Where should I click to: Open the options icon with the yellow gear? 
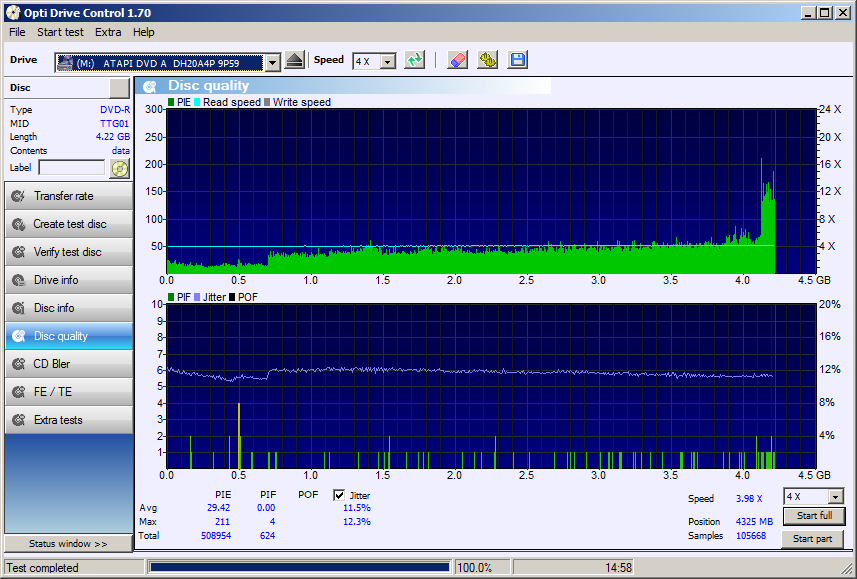point(488,60)
